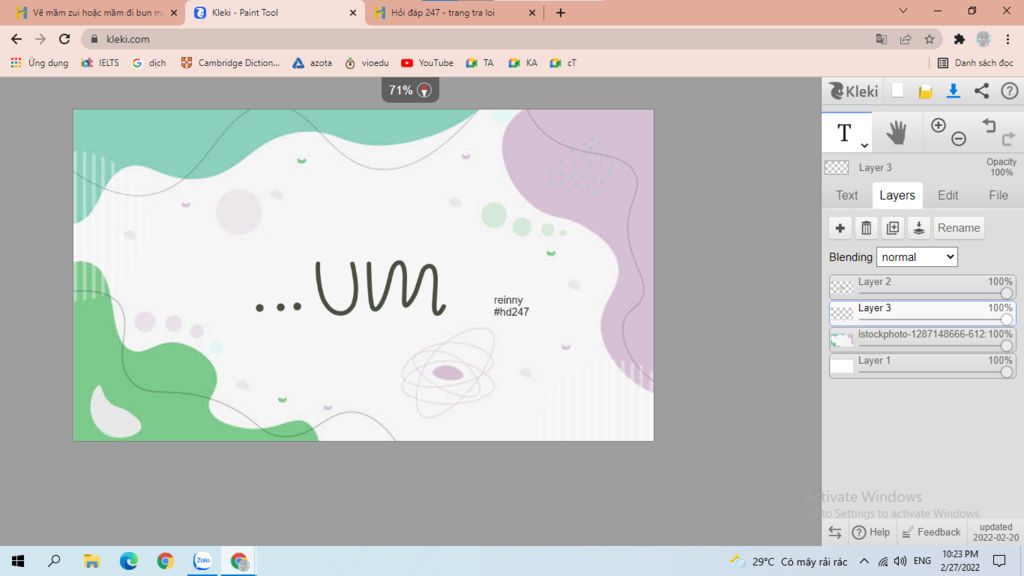Open Windows Search from the taskbar

(x=54, y=561)
